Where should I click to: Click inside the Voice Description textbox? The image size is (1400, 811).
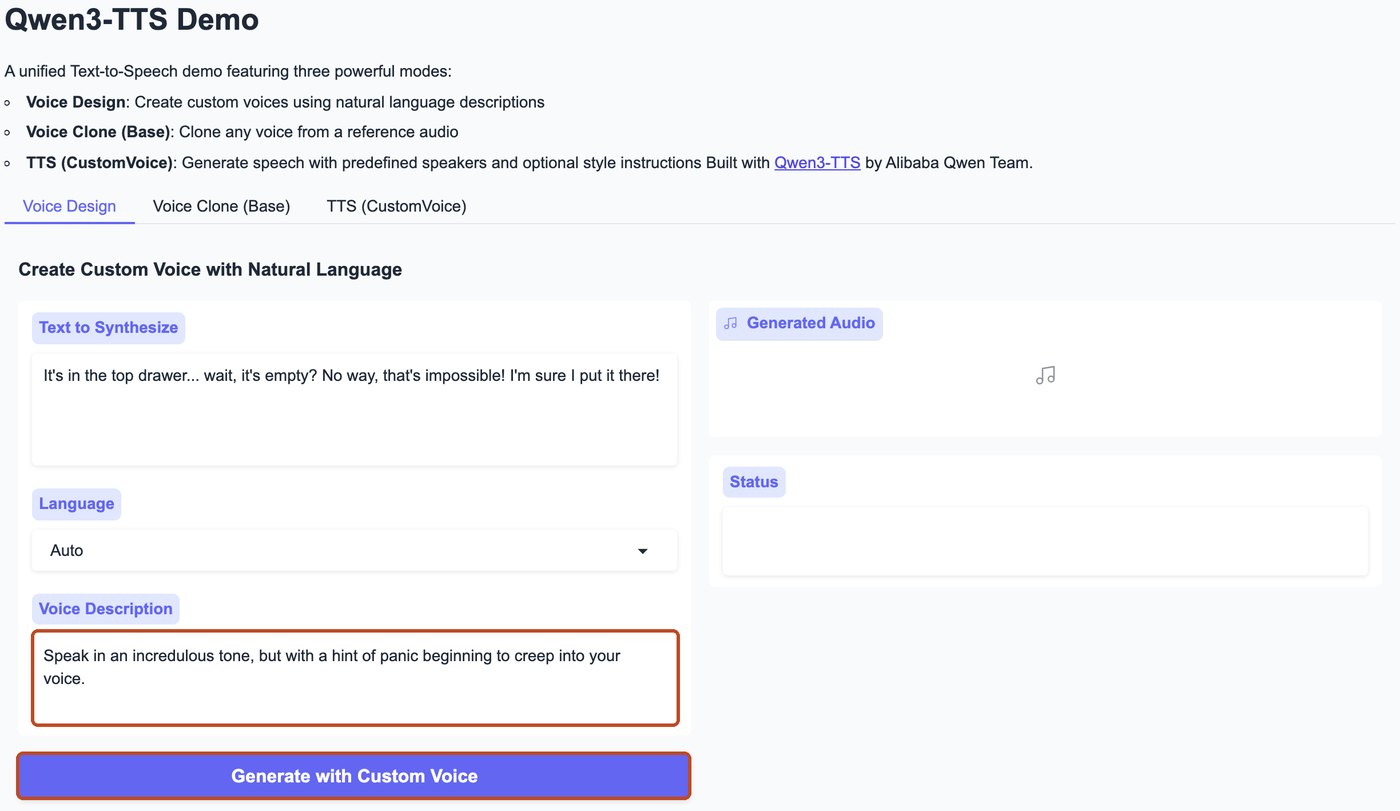coord(355,678)
